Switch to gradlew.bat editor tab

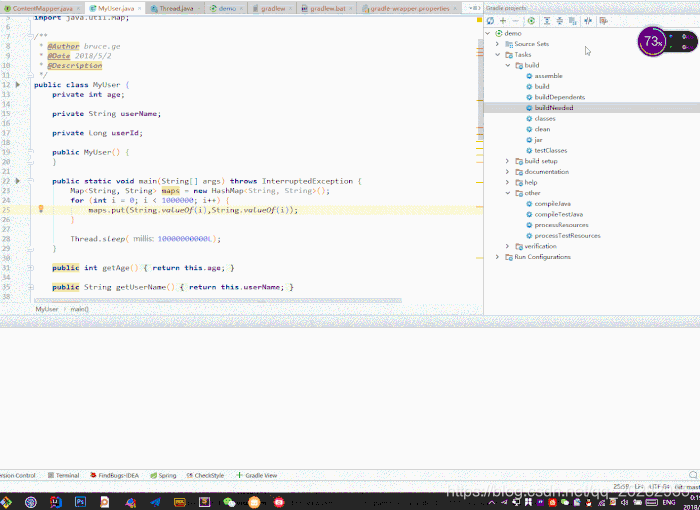[324, 8]
